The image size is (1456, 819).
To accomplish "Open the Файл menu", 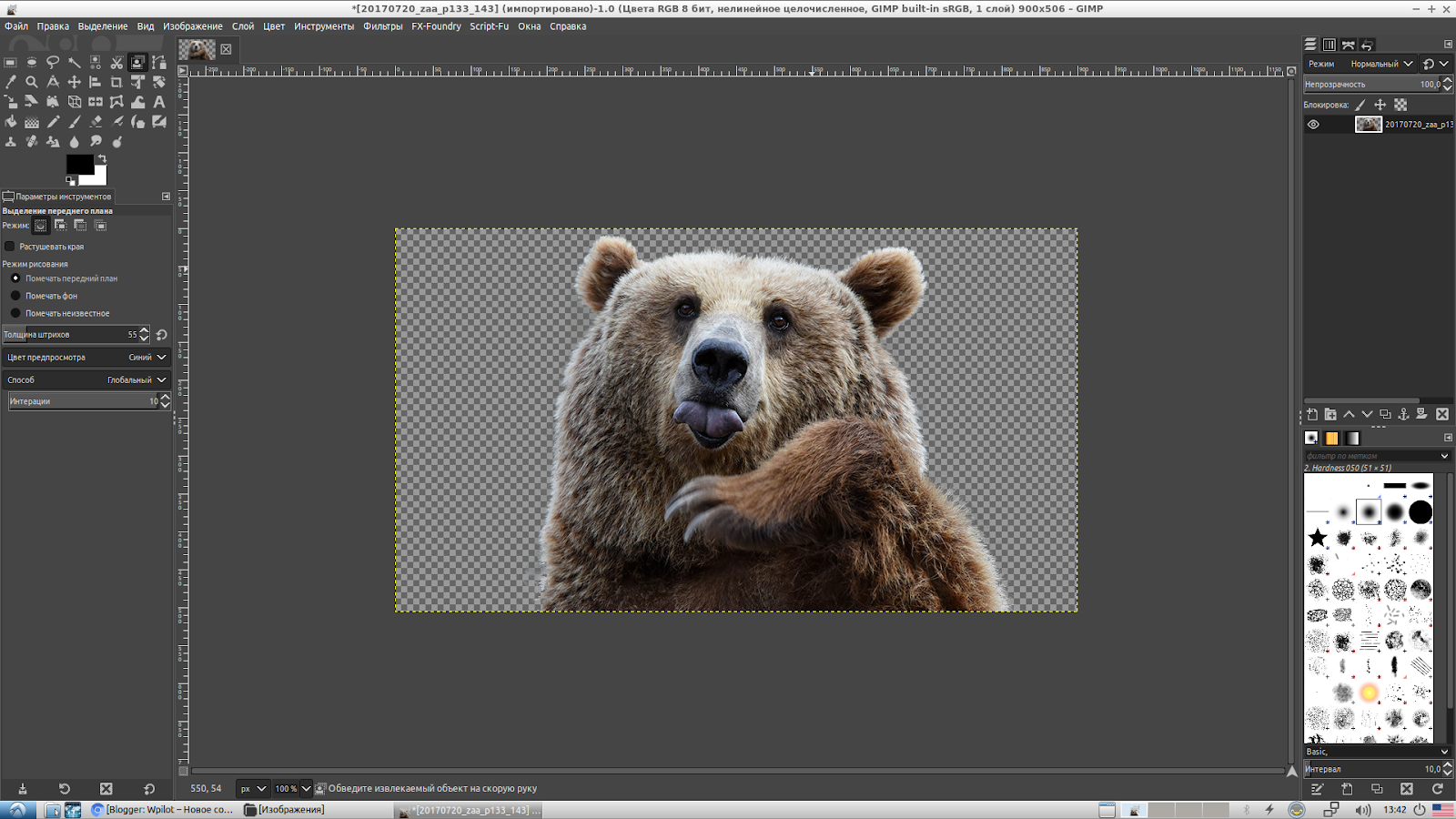I will 16,26.
